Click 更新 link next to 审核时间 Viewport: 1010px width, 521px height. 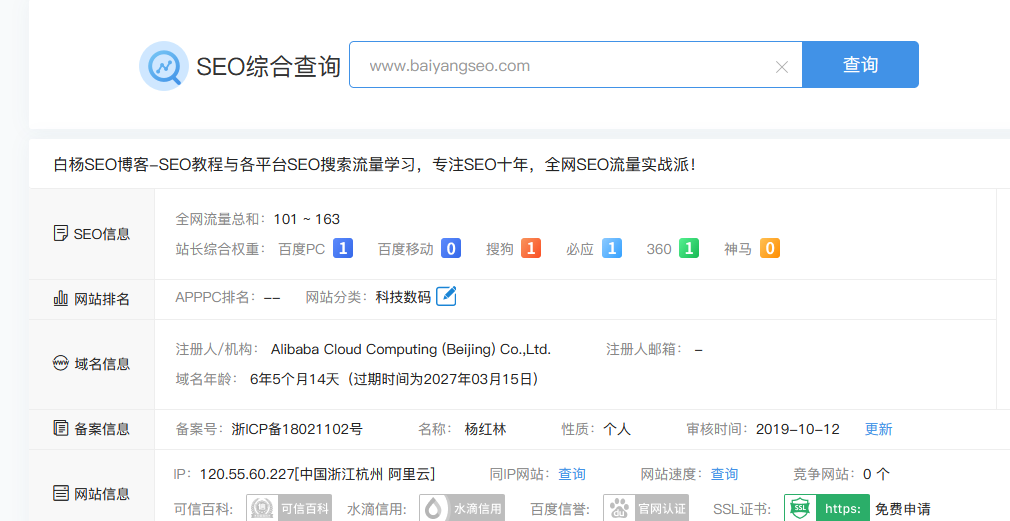tap(878, 429)
